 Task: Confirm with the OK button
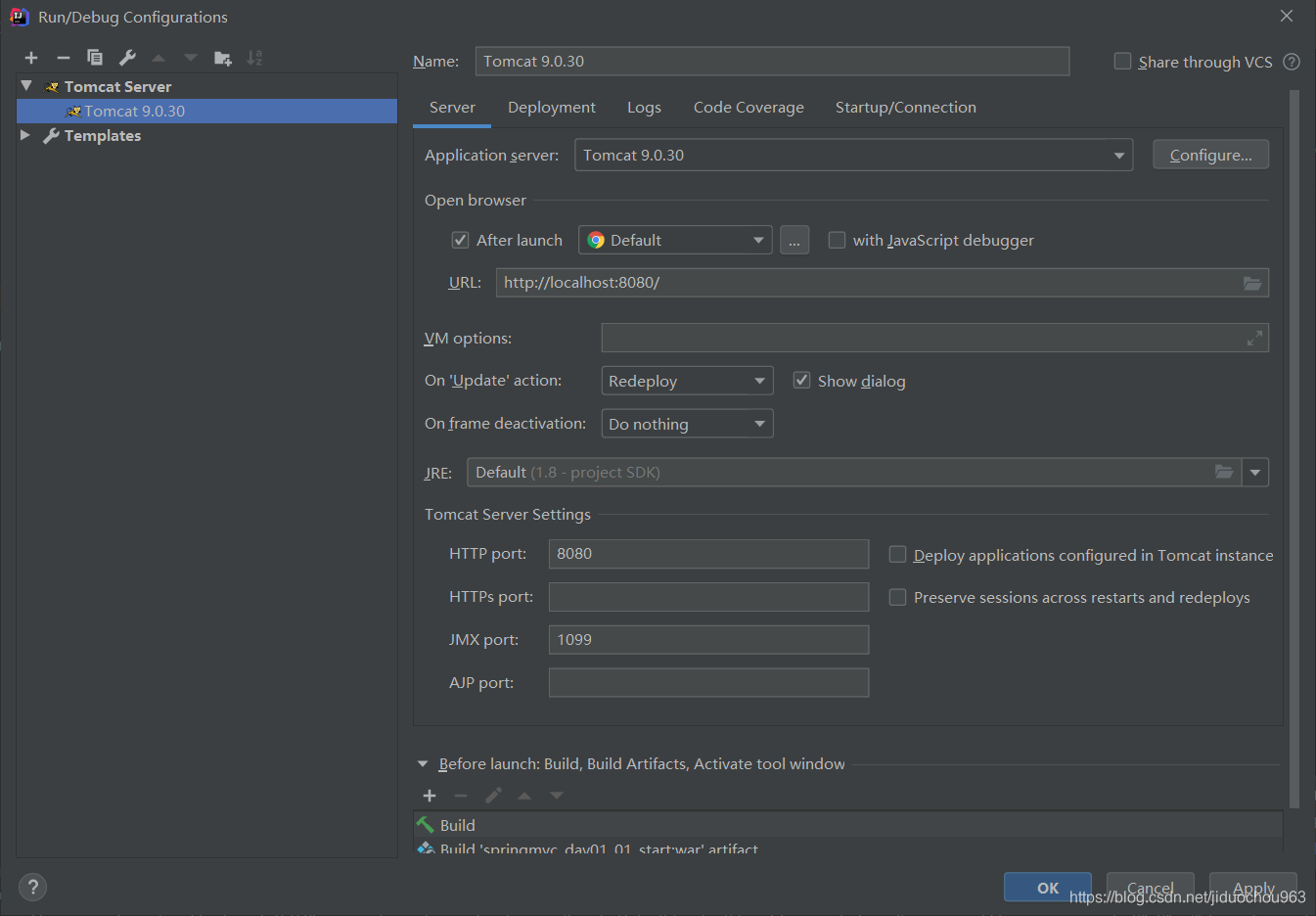[x=1047, y=888]
